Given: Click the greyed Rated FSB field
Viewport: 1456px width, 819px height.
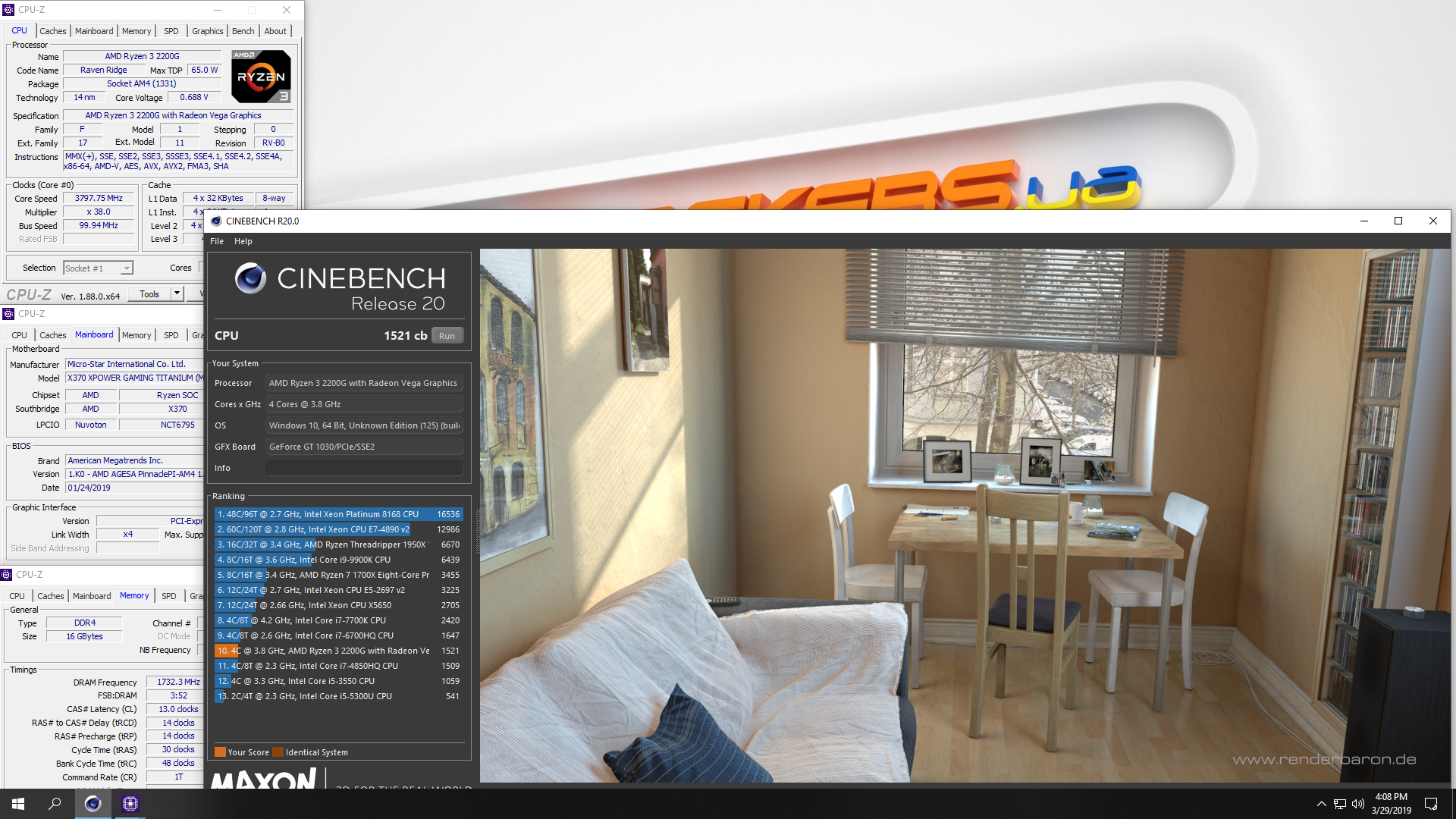Looking at the screenshot, I should click(99, 240).
